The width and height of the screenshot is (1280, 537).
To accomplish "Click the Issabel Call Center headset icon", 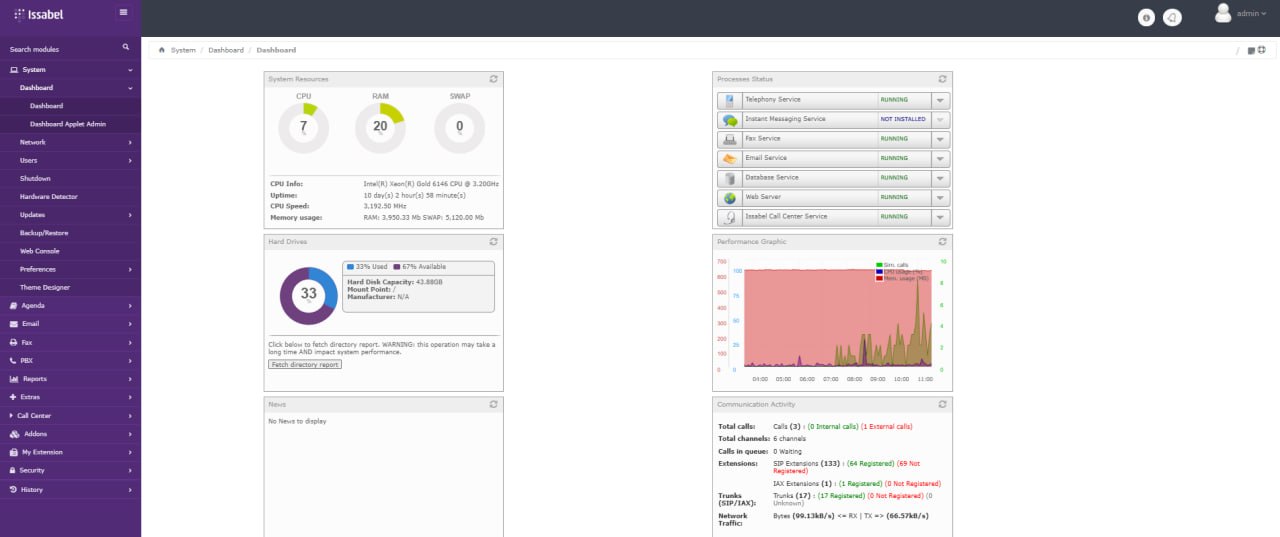I will pos(730,217).
